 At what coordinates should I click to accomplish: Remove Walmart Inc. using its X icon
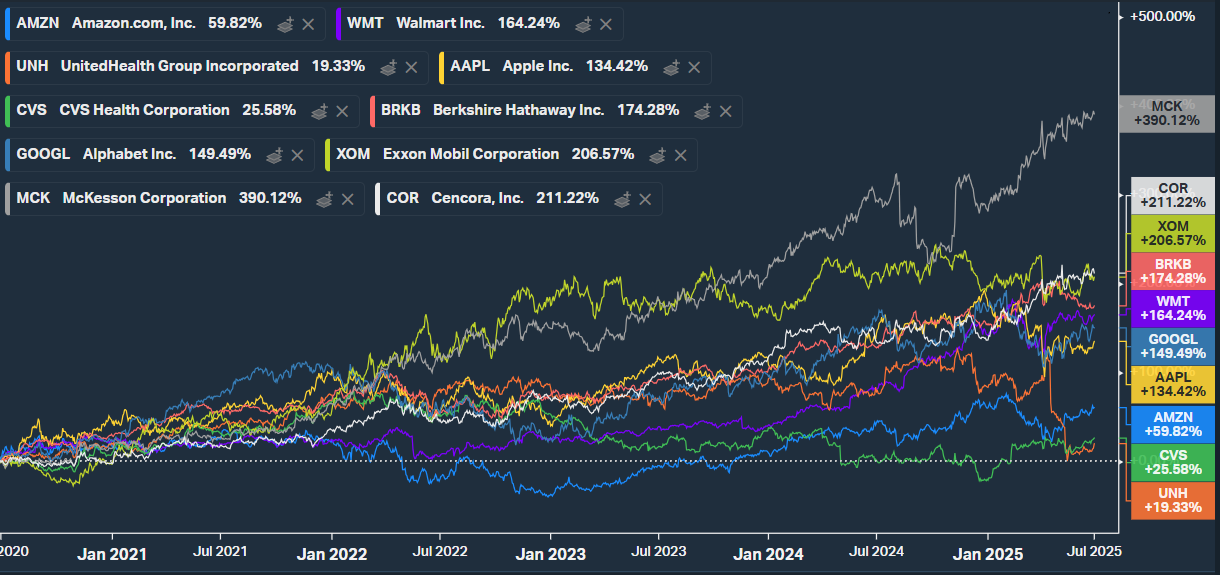[x=606, y=23]
